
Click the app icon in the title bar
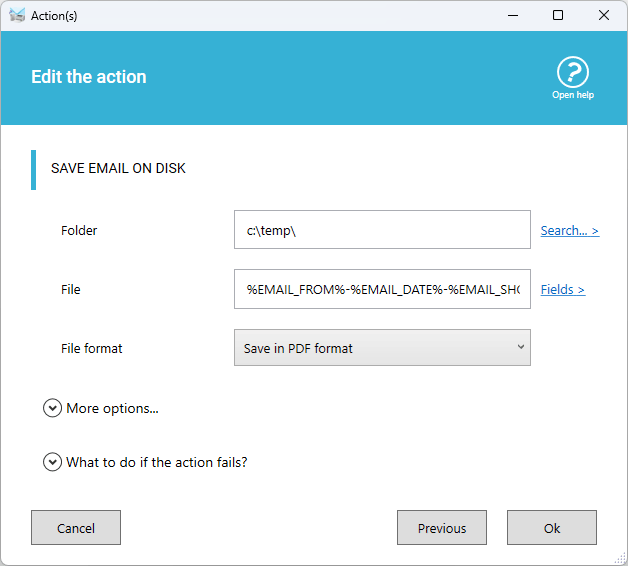pos(17,15)
